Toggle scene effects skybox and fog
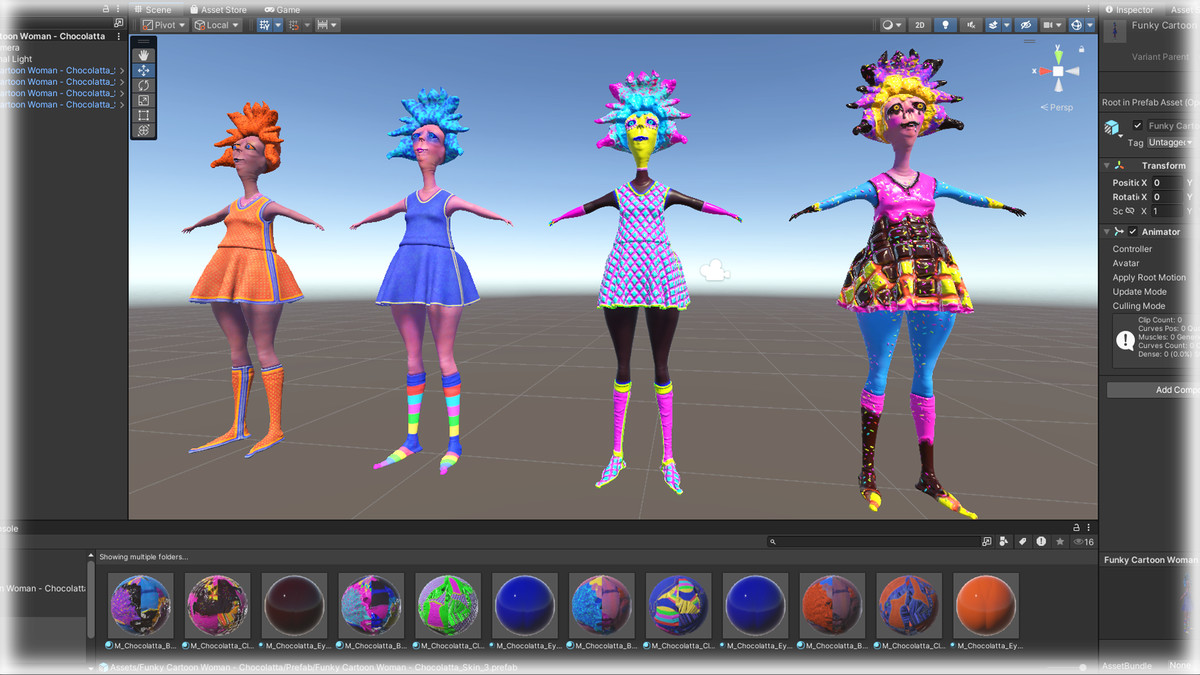Screen dimensions: 1200x675 pyautogui.click(x=994, y=25)
